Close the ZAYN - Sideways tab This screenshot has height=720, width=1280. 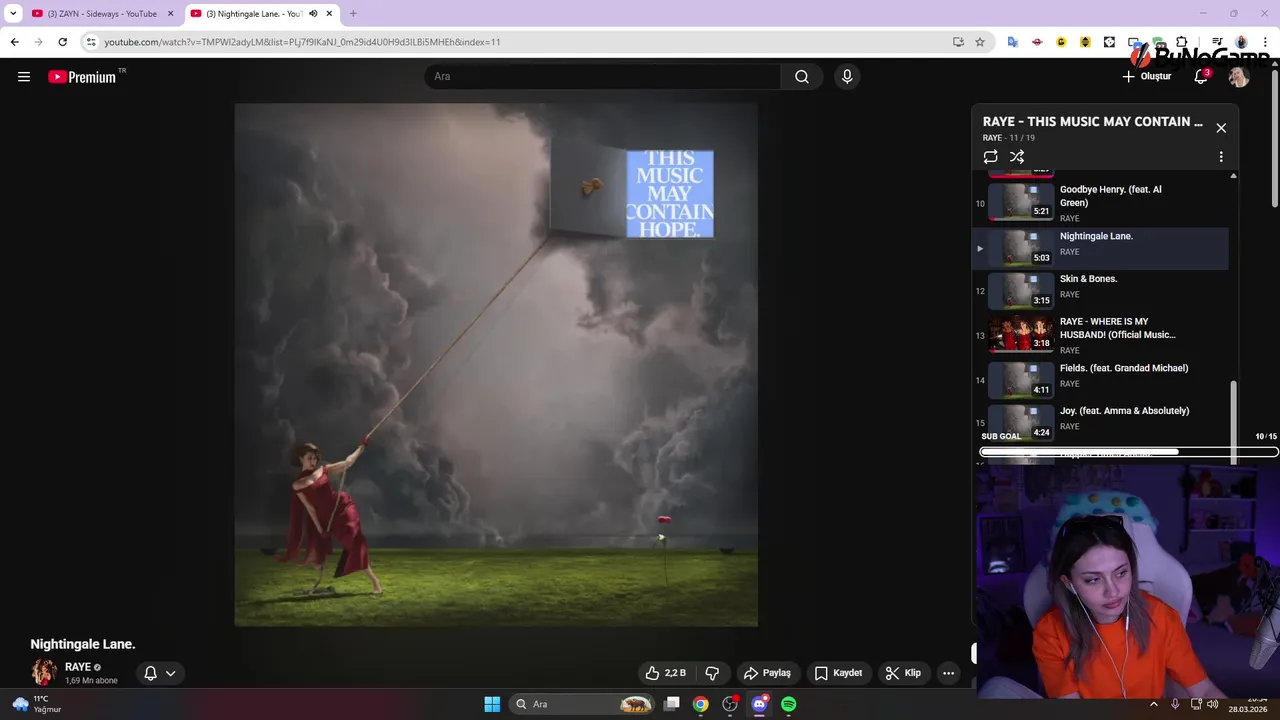tap(170, 14)
